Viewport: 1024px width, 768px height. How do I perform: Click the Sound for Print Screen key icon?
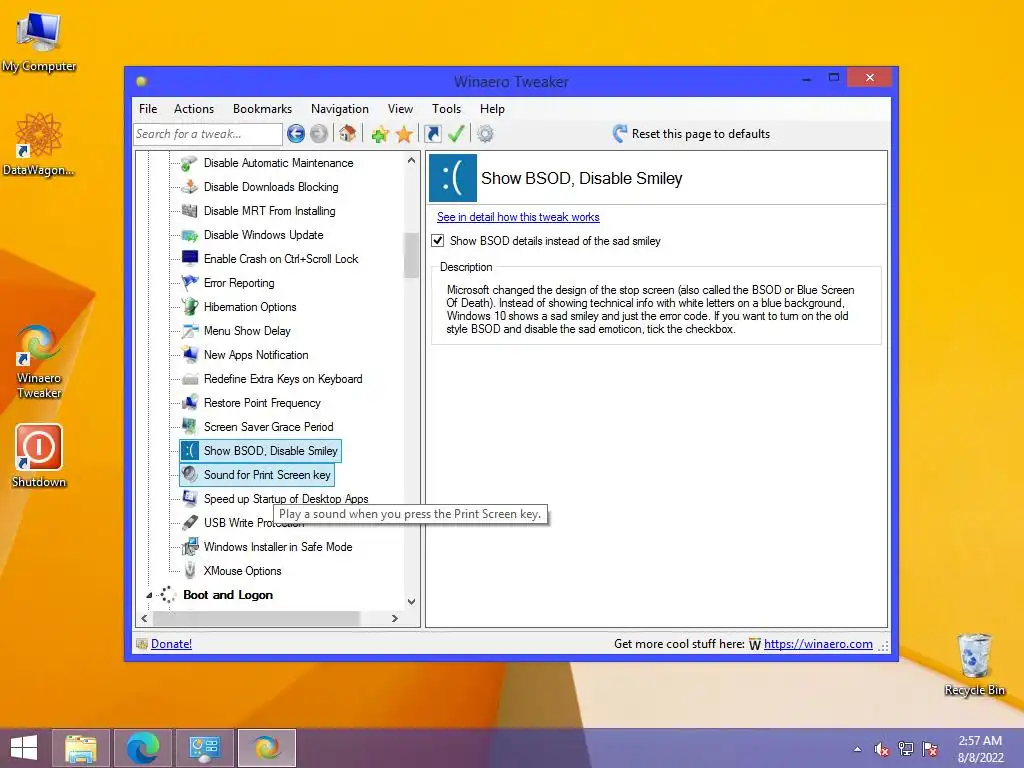189,475
